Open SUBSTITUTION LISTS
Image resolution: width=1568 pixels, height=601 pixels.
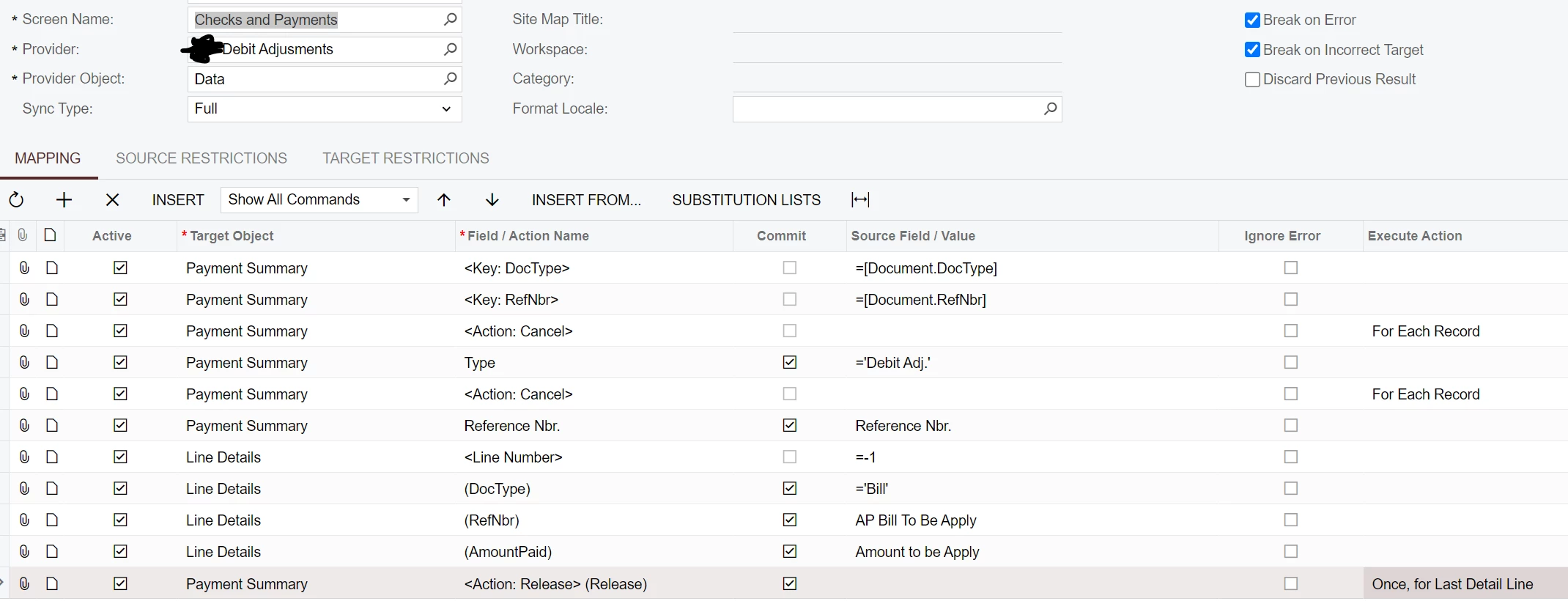746,200
